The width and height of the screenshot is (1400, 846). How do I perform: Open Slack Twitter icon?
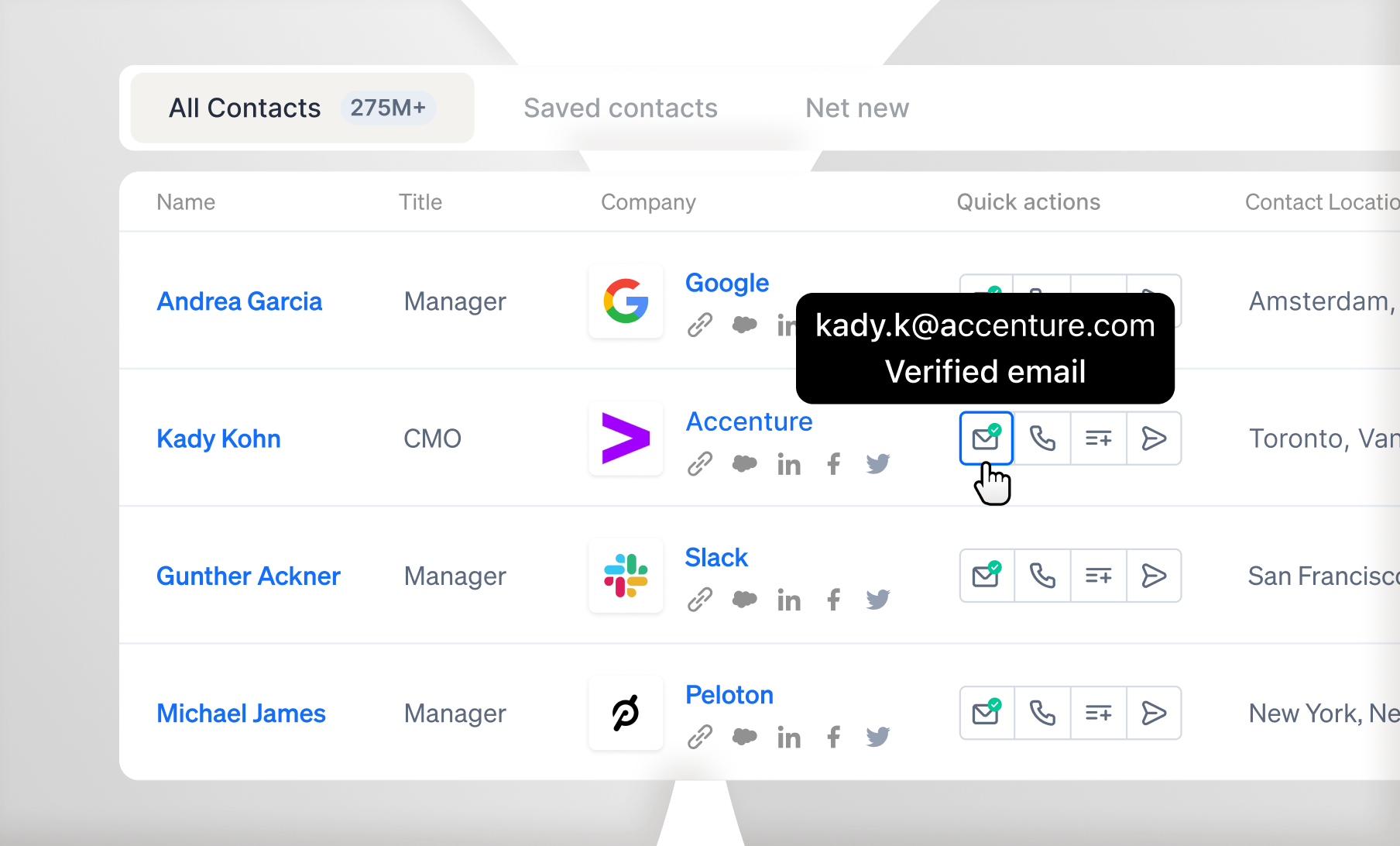point(878,600)
